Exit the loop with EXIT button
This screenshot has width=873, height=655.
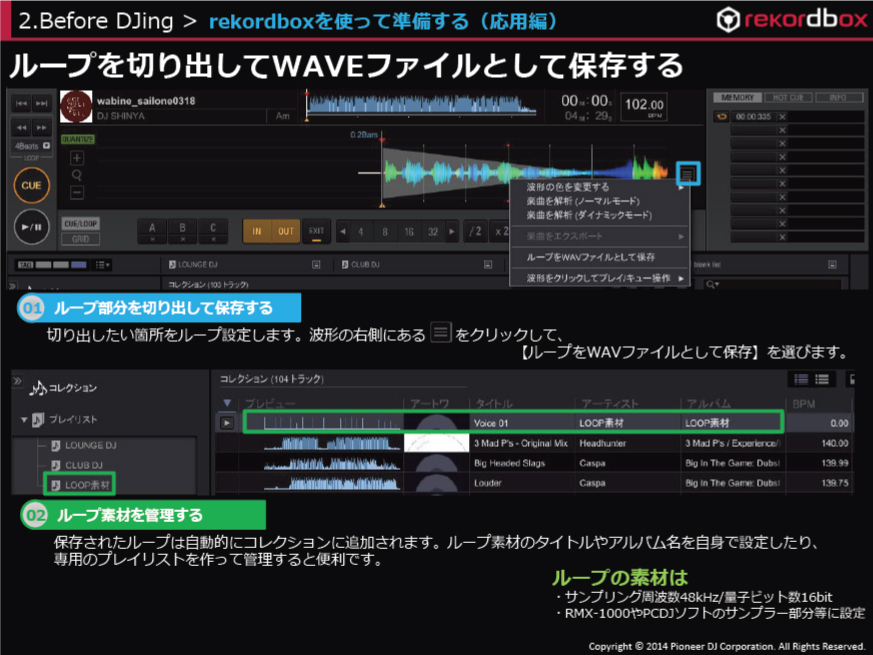coord(316,231)
